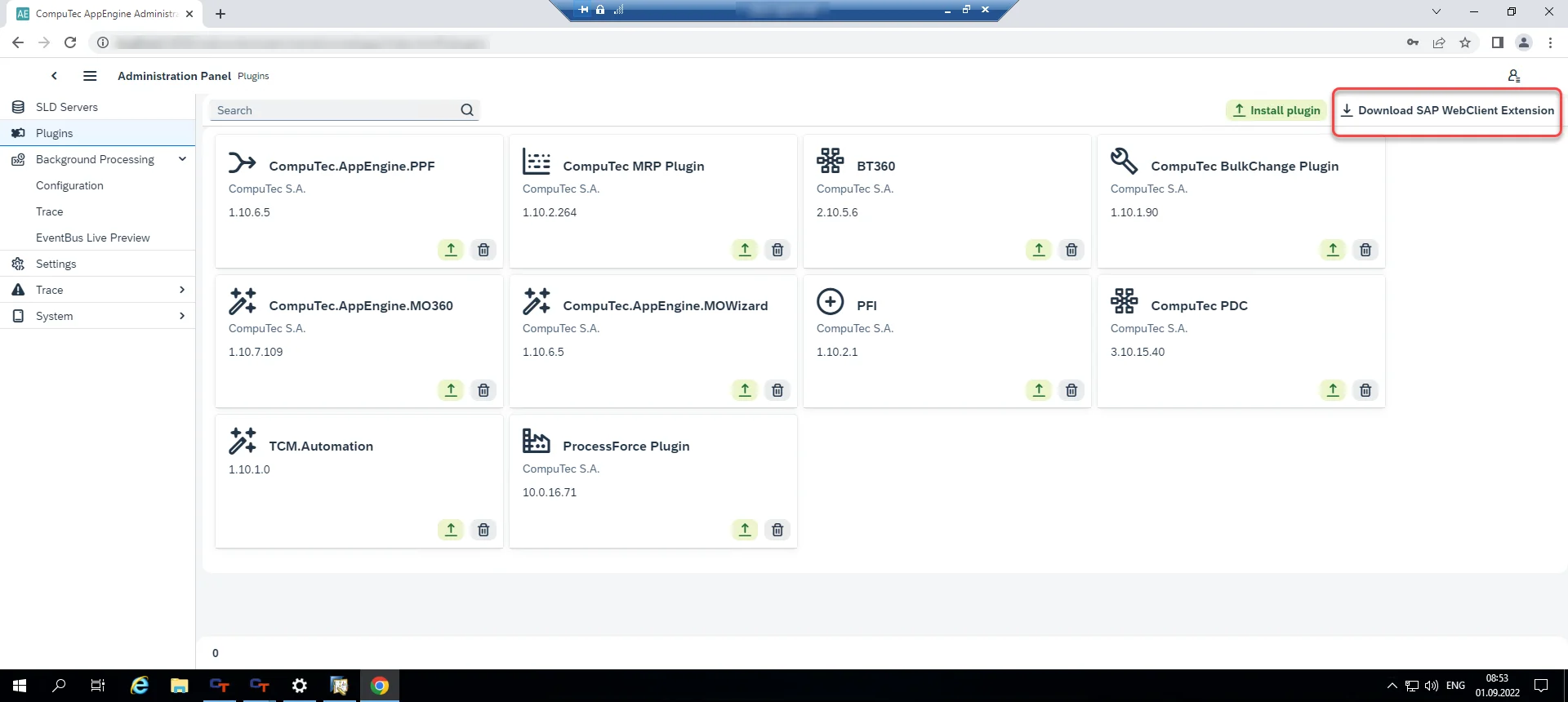Open Chrome from the Windows taskbar

[x=380, y=686]
